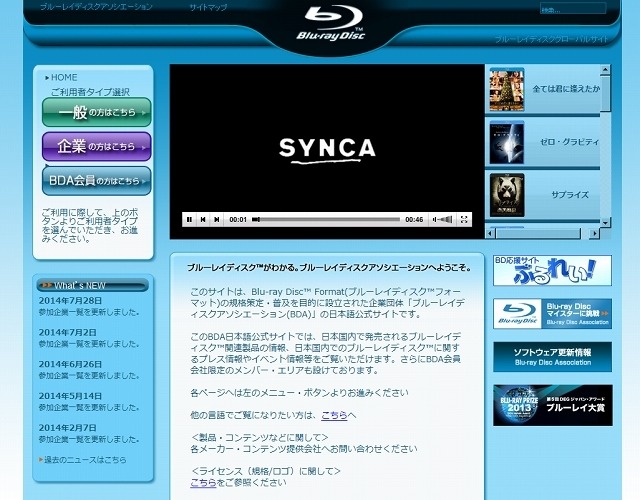Focus the search box at top right
640x500 pixels.
point(573,9)
